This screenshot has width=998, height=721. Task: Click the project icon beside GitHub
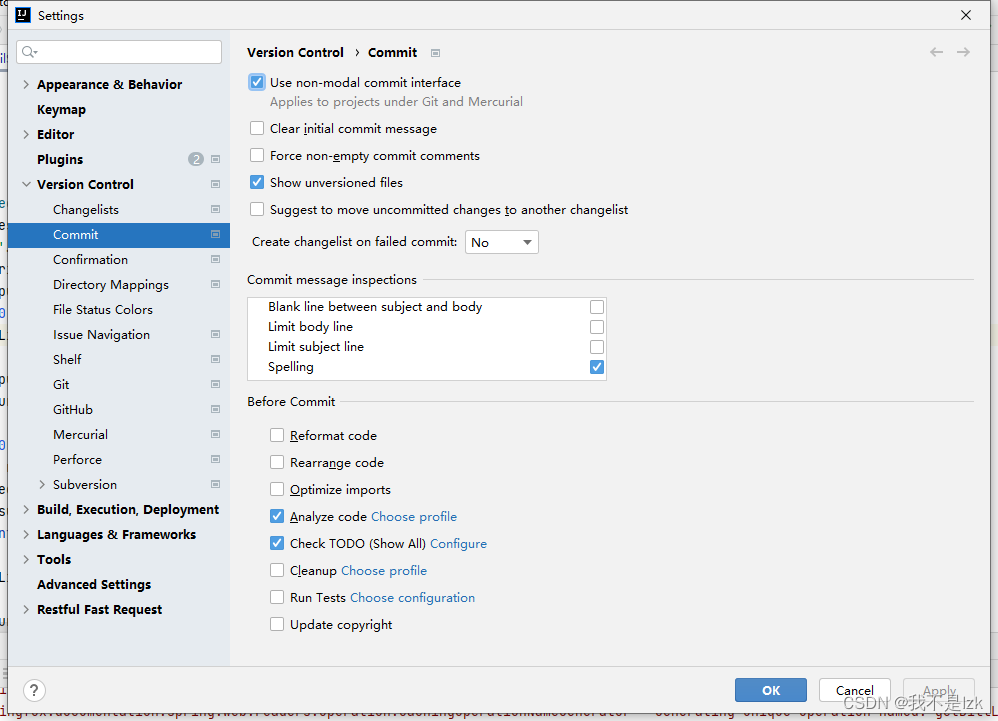click(215, 409)
